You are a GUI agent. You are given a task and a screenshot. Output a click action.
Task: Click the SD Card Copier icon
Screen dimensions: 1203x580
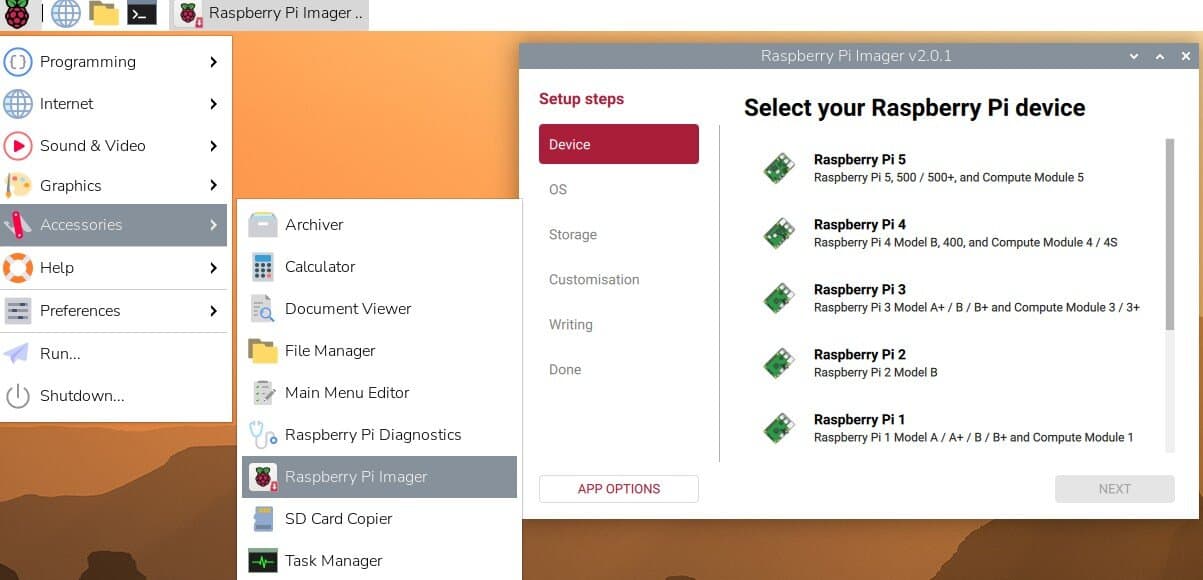pyautogui.click(x=263, y=519)
